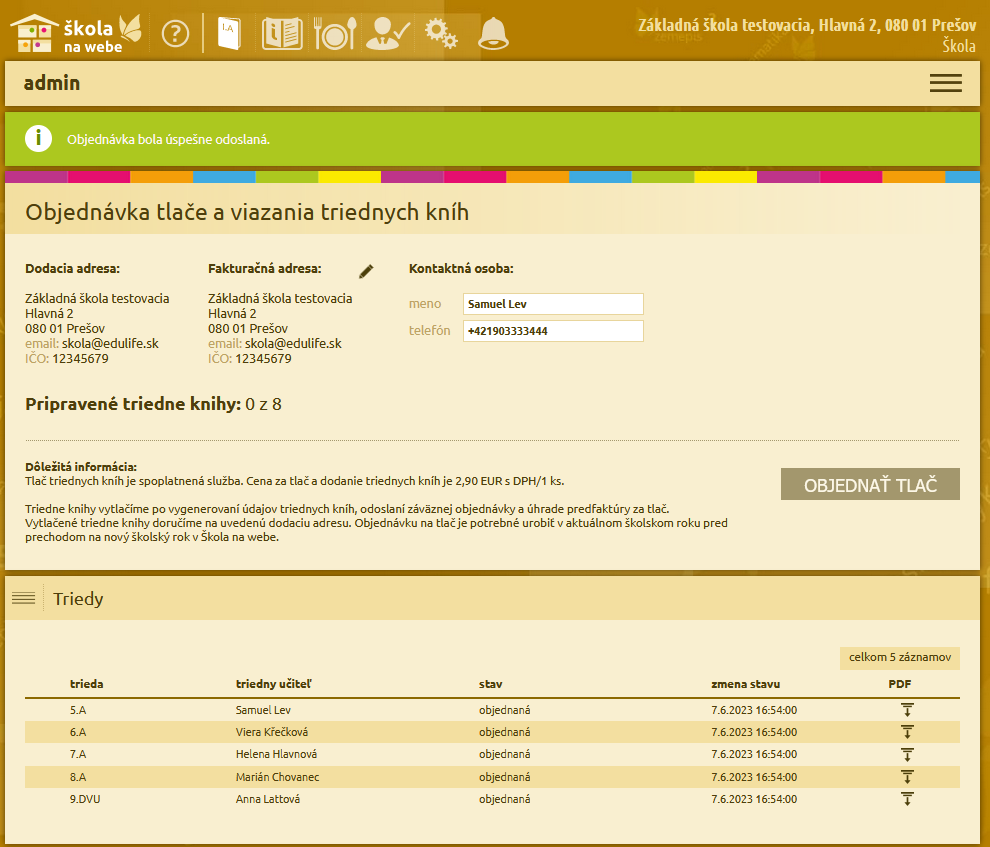Click delivery address email skola@edulife.sk

tap(110, 343)
